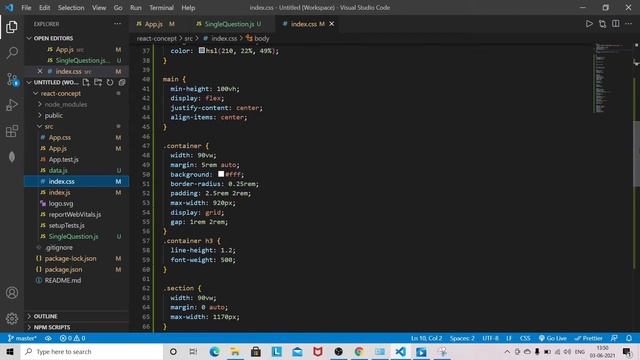
Task: Collapse the Open Editors section
Action: click(x=29, y=38)
